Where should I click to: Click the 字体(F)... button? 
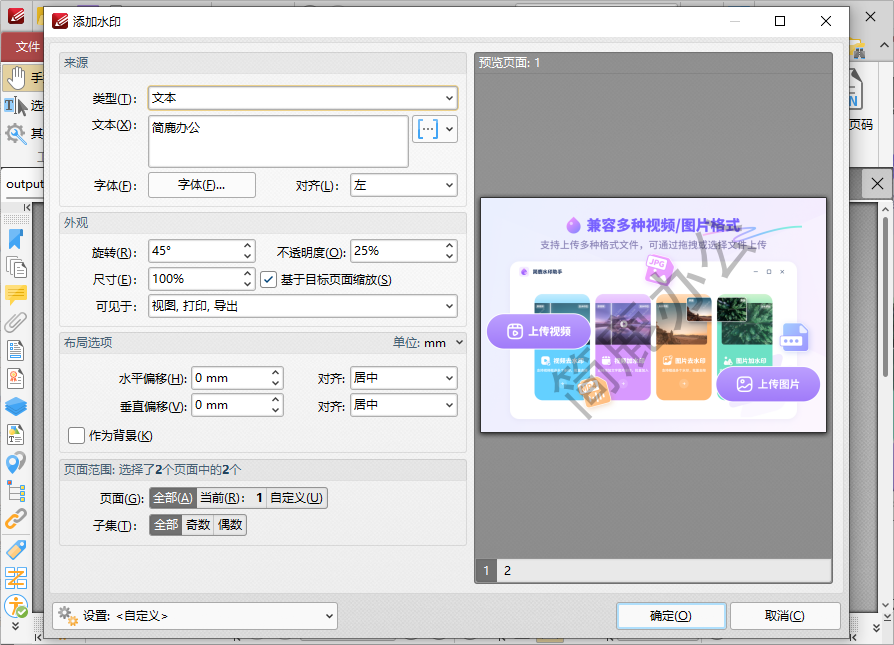click(x=202, y=185)
